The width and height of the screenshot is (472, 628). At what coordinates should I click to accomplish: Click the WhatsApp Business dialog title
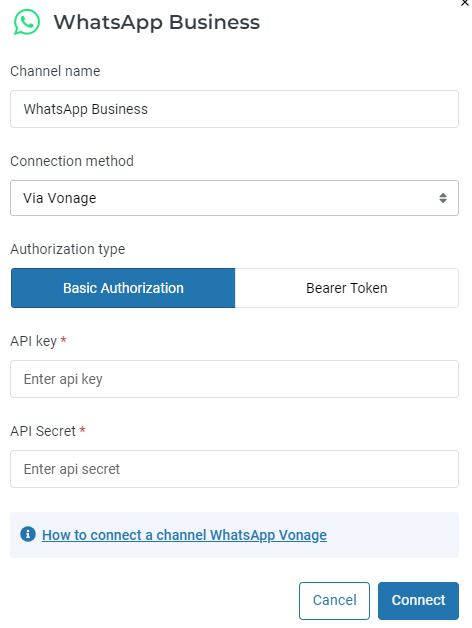[157, 22]
